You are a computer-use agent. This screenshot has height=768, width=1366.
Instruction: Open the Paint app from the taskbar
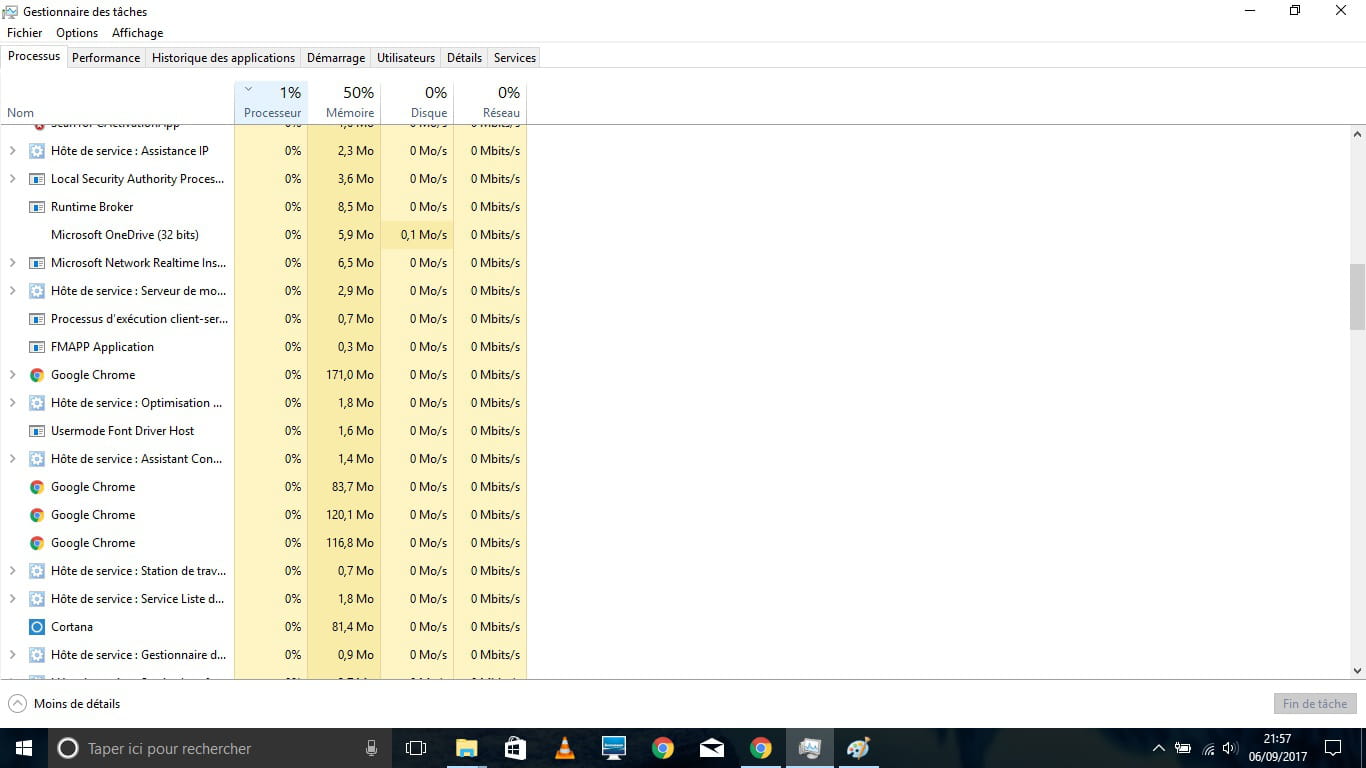(858, 748)
